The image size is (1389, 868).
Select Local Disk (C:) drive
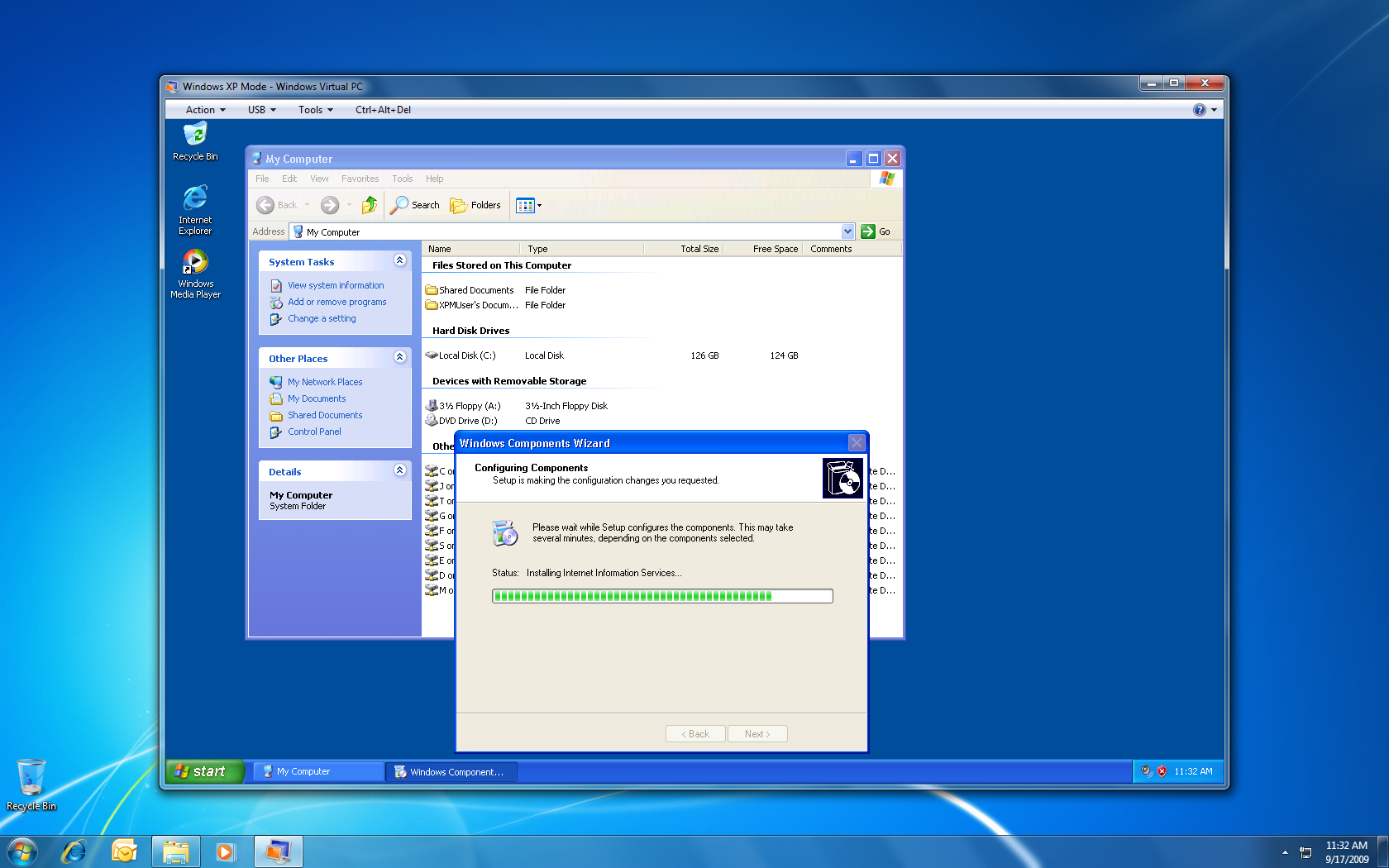click(461, 355)
